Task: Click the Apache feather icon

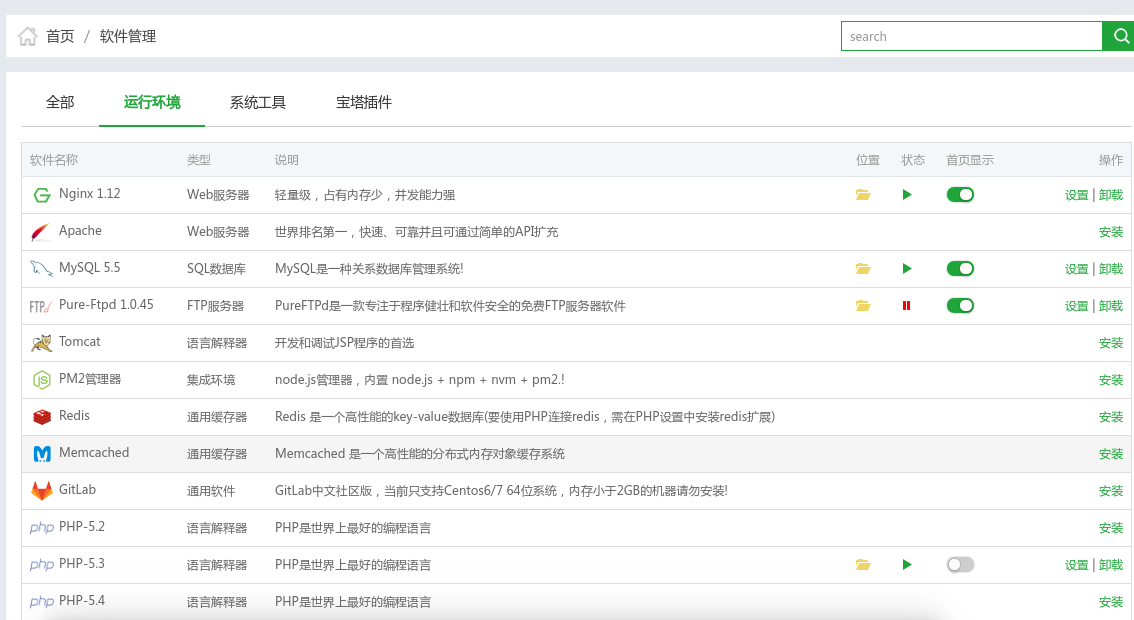Action: 41,232
